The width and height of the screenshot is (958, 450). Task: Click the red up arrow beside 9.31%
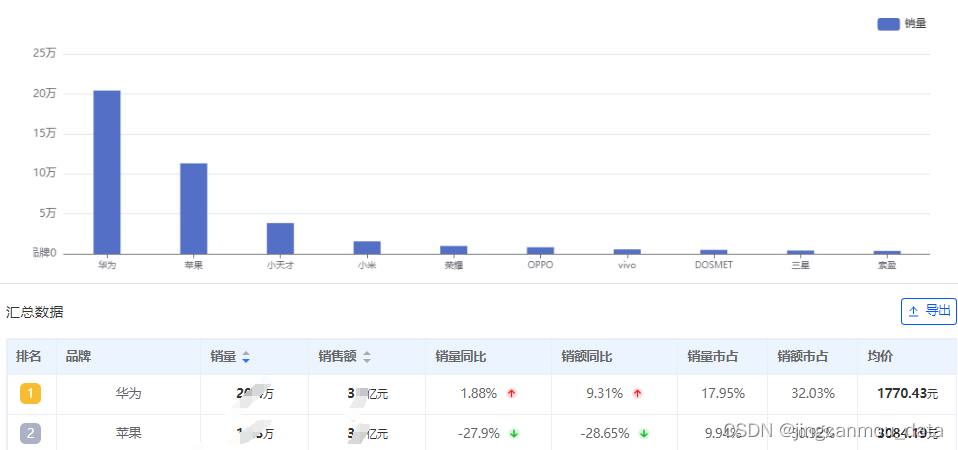[x=637, y=394]
